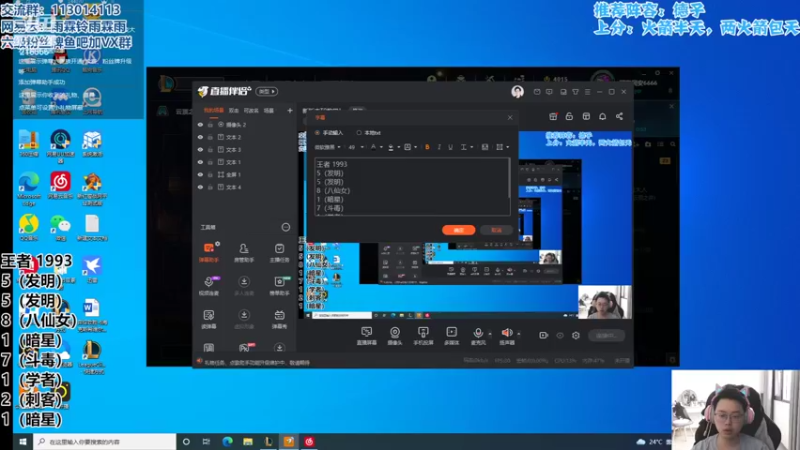Switch to the third scene tab
The image size is (800, 450).
click(x=251, y=110)
